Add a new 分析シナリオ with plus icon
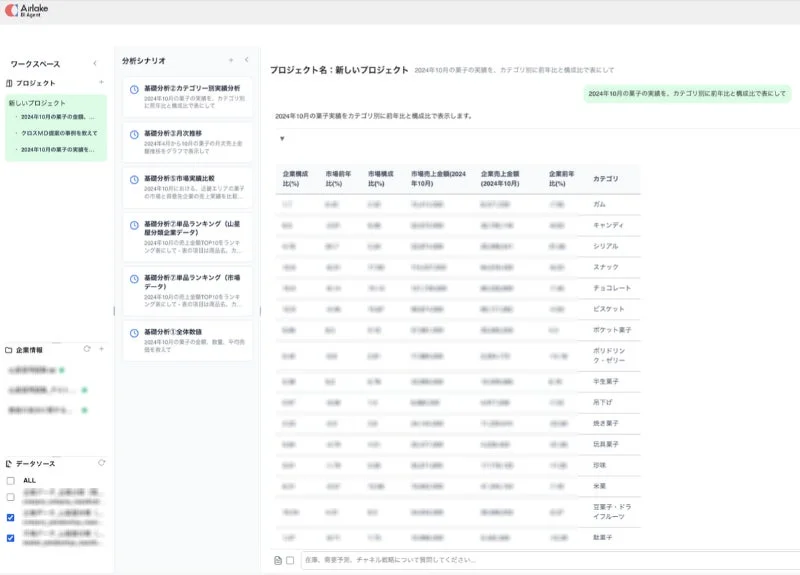 click(x=231, y=60)
